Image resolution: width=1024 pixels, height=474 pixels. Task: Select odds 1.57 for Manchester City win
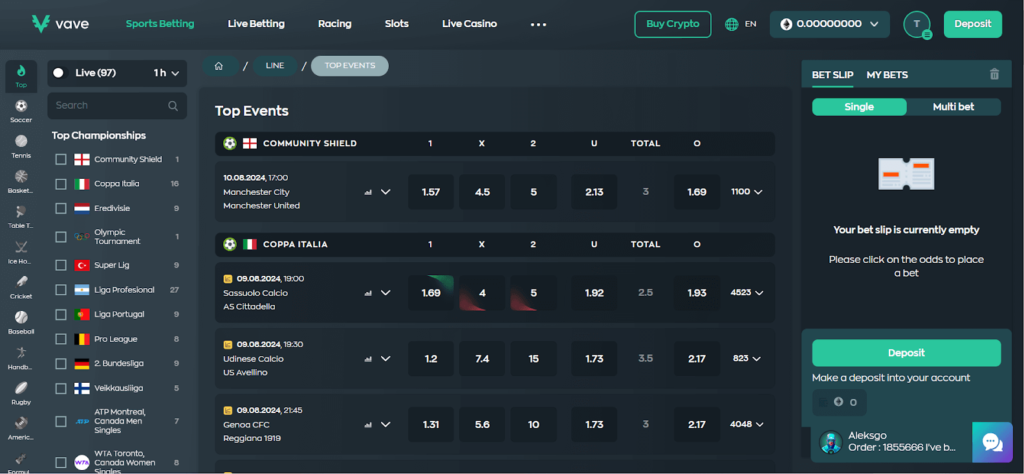(431, 192)
